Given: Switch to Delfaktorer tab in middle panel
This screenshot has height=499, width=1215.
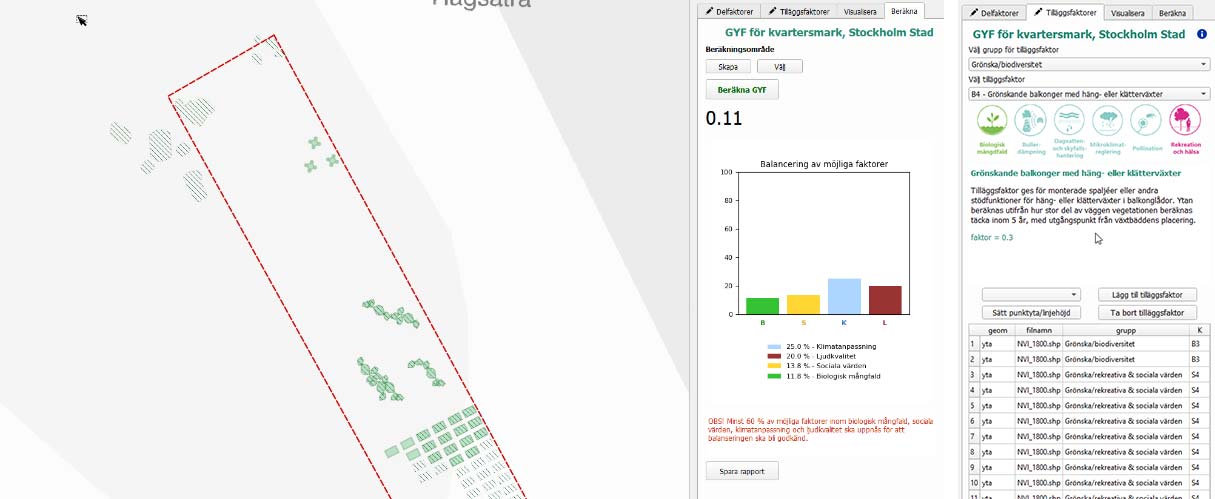Looking at the screenshot, I should (x=729, y=12).
